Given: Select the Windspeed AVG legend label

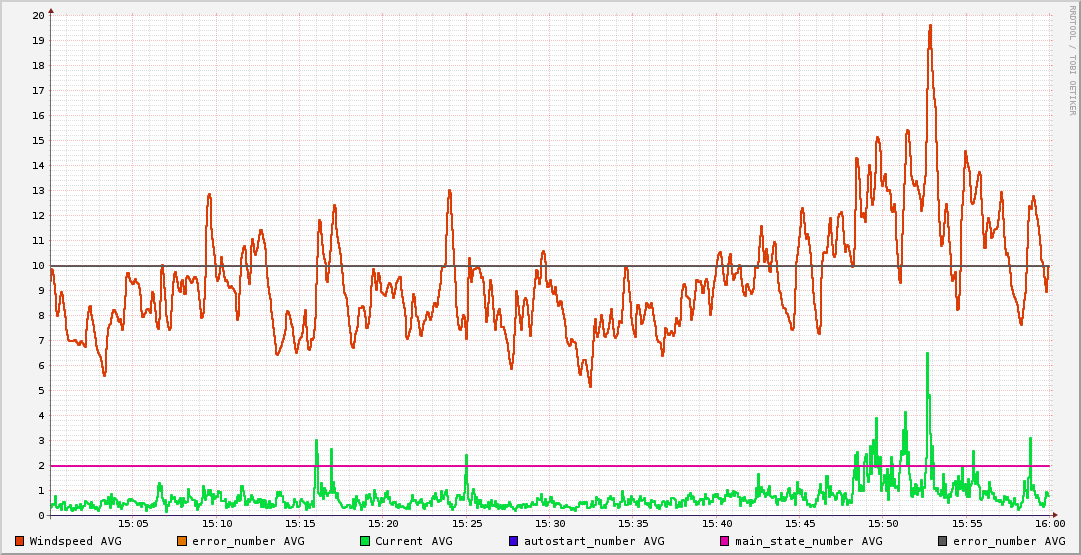Looking at the screenshot, I should (75, 541).
